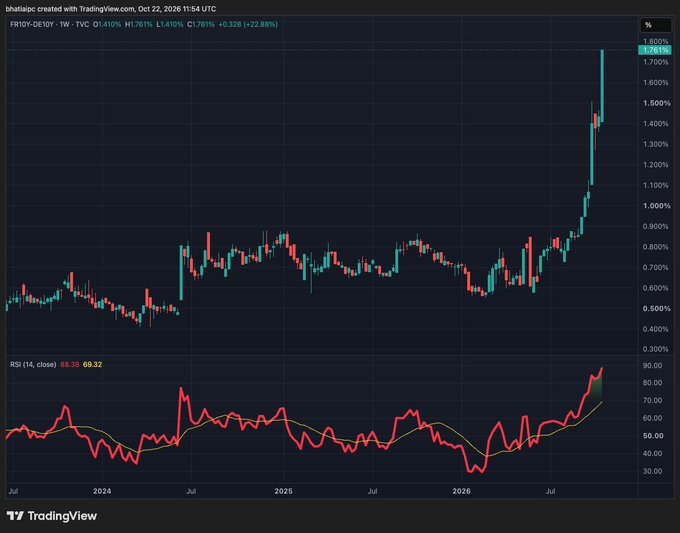Click the 1.300% price axis label
Image resolution: width=680 pixels, height=533 pixels.
coord(656,144)
